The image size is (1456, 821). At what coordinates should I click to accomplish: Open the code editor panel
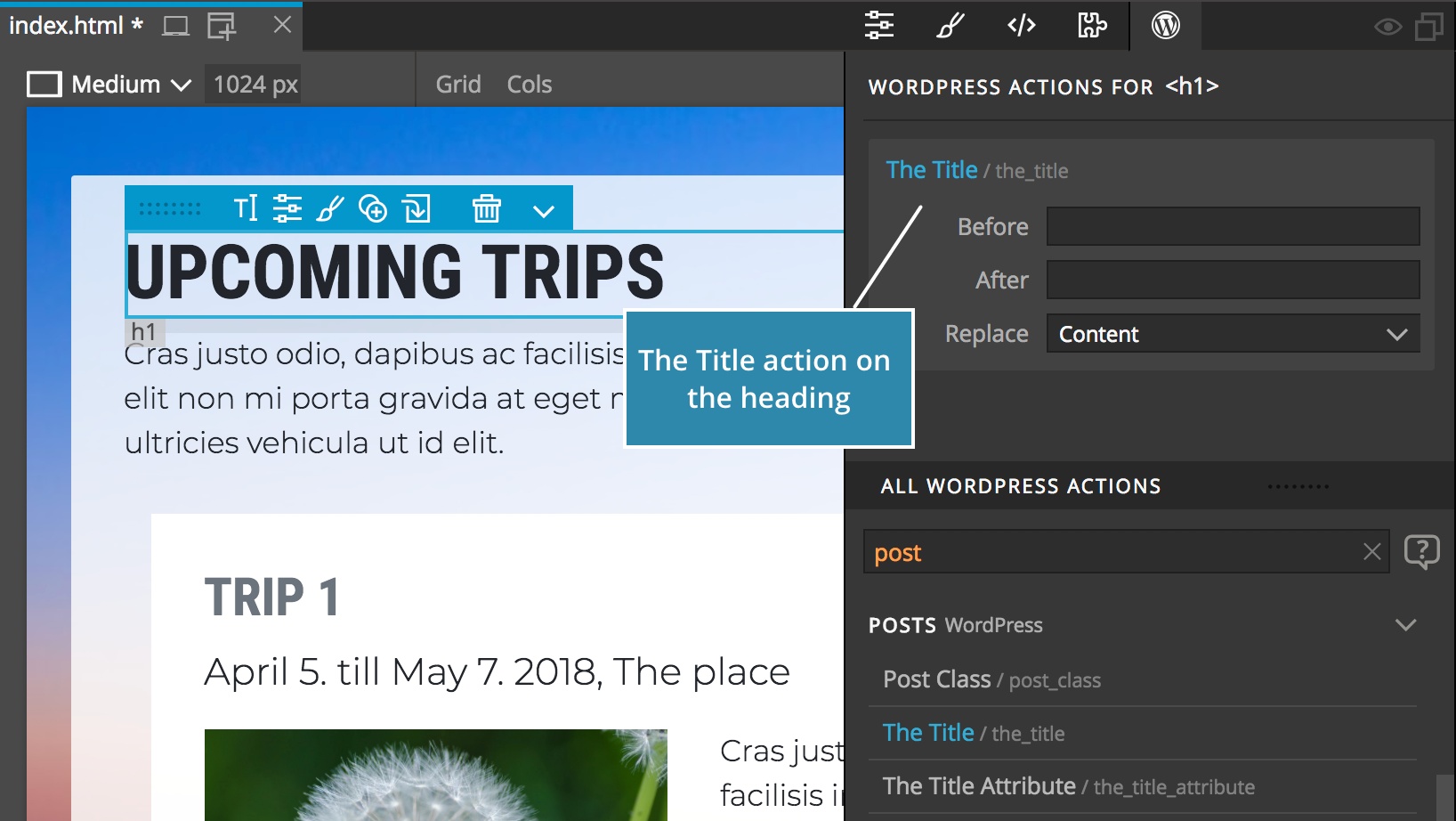coord(1022,25)
